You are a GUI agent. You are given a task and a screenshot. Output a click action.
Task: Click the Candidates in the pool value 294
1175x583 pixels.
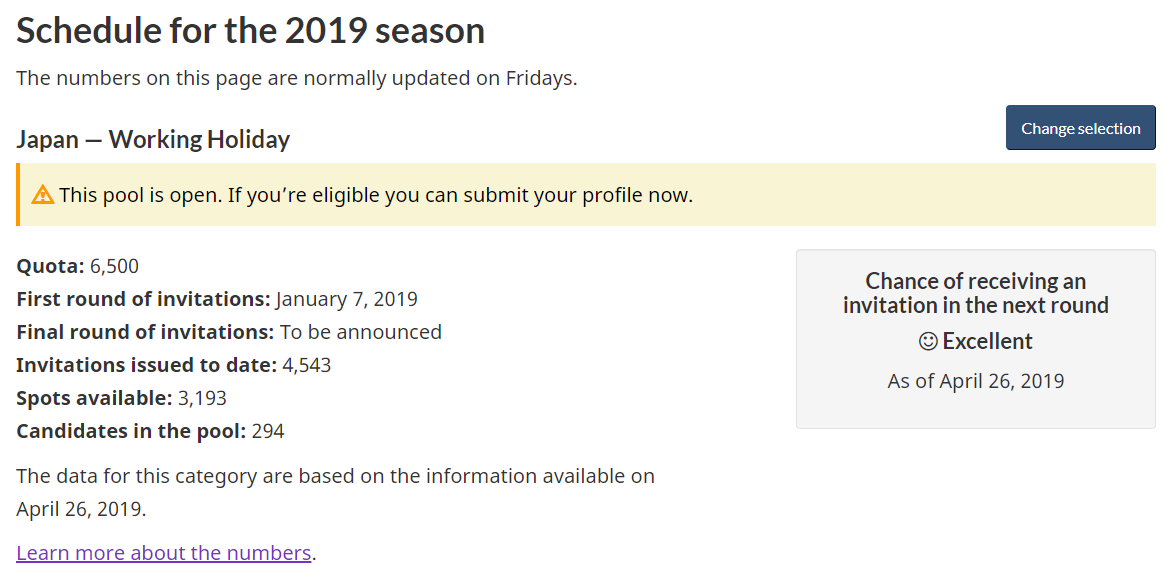point(268,431)
